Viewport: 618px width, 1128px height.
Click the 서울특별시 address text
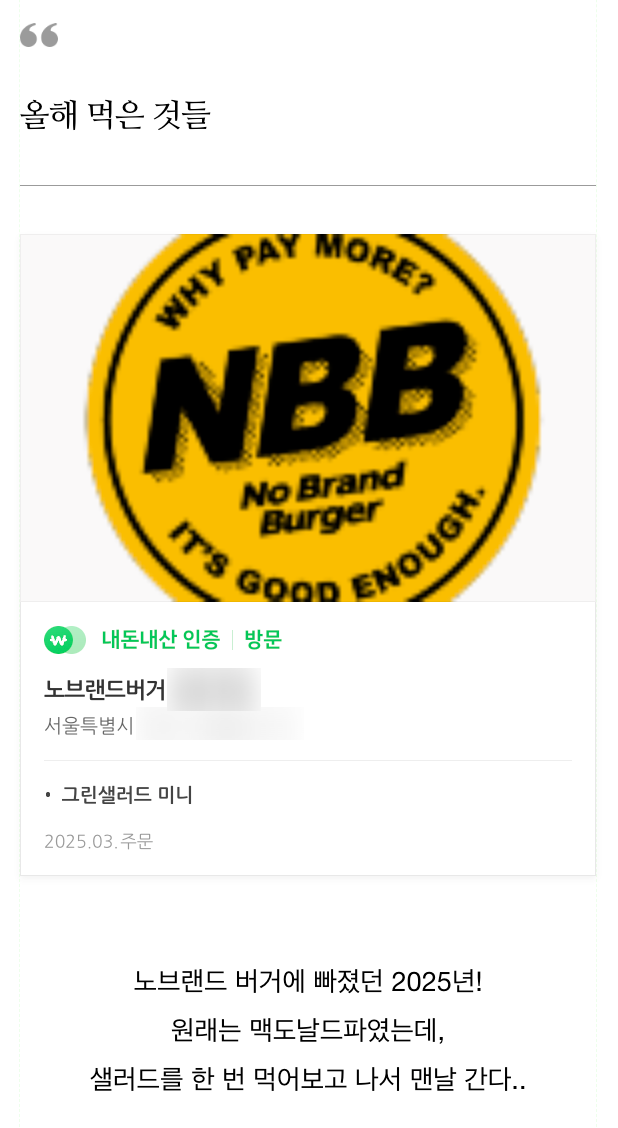click(89, 725)
